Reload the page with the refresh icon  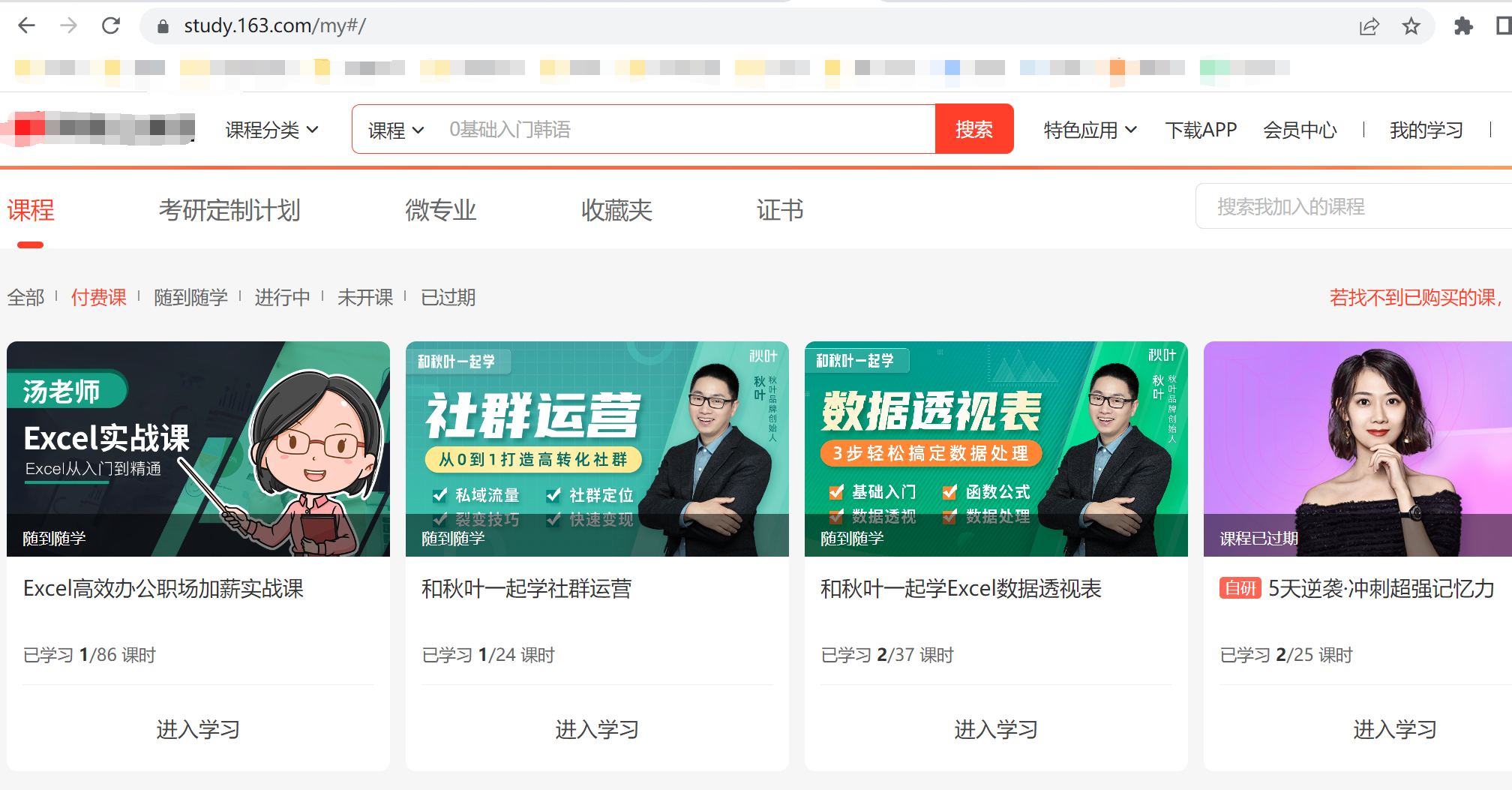111,25
